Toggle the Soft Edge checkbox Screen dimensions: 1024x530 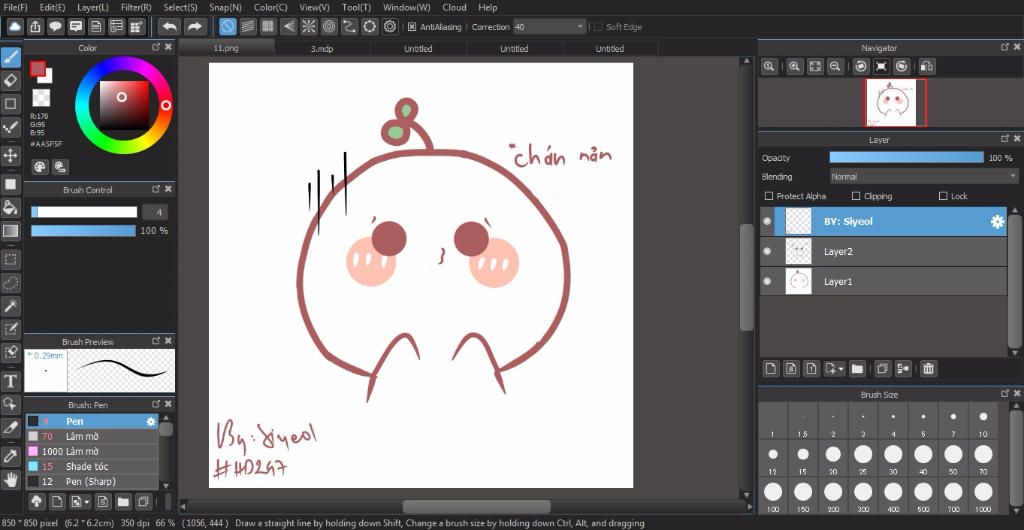[x=598, y=27]
